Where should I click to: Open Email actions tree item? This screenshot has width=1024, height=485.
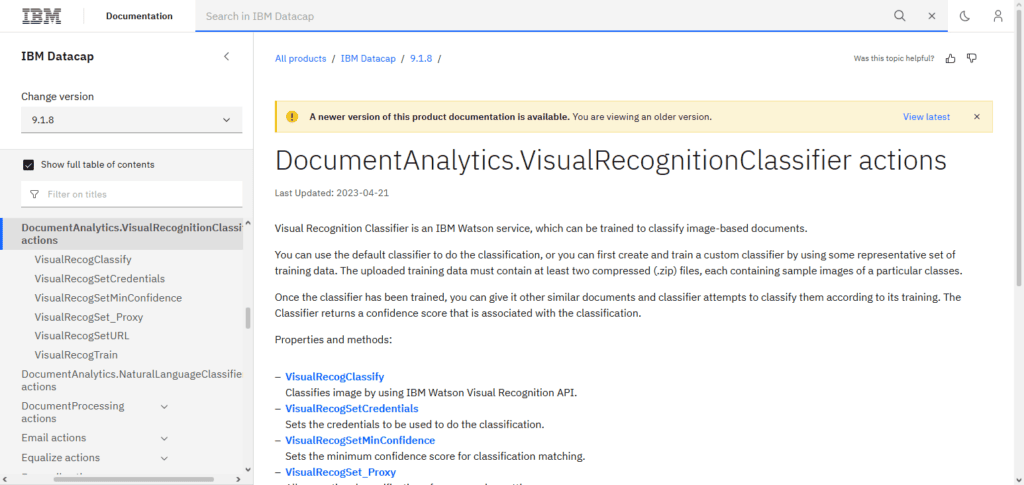click(x=54, y=438)
